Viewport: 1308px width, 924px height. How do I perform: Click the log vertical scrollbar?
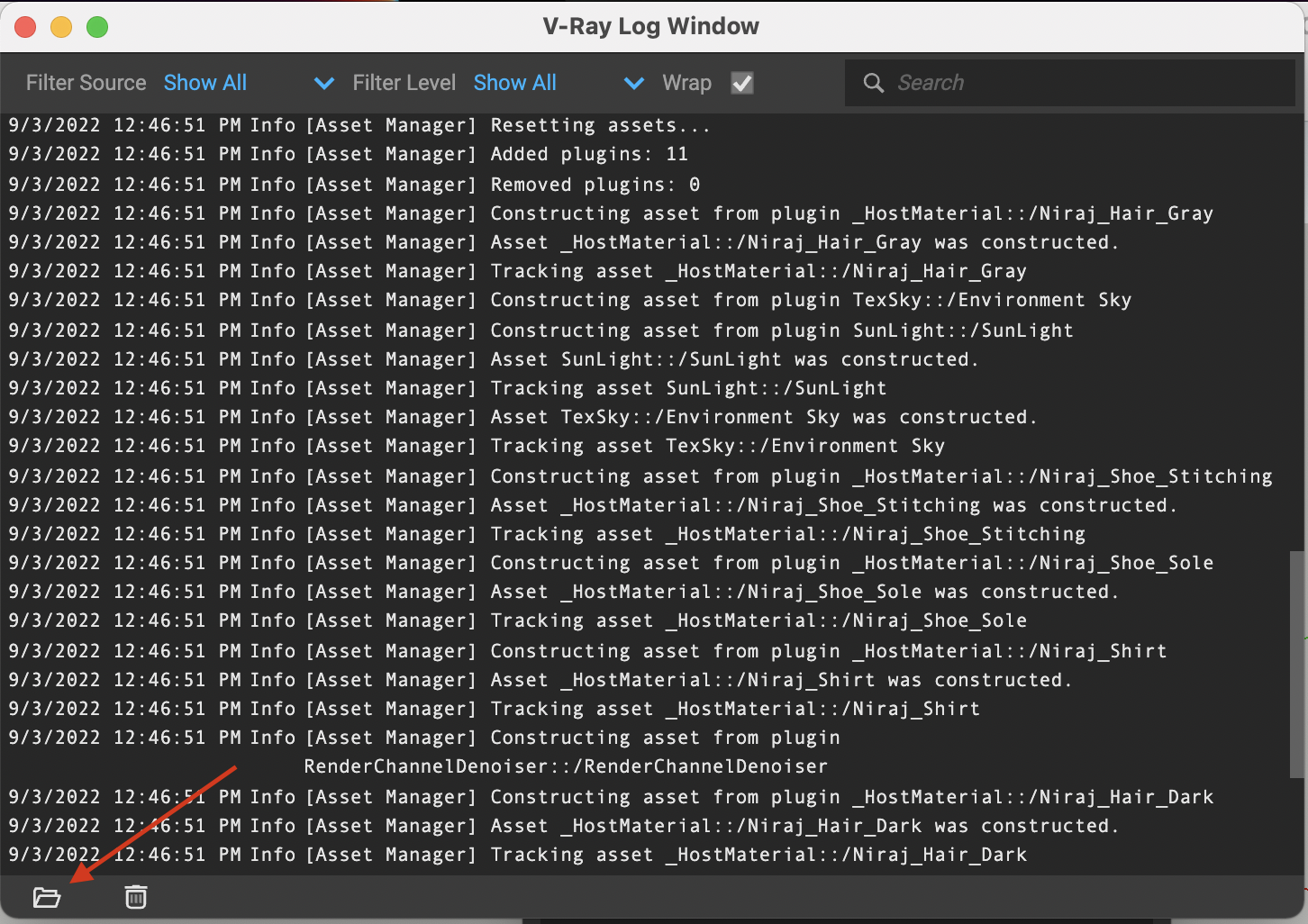(1297, 665)
